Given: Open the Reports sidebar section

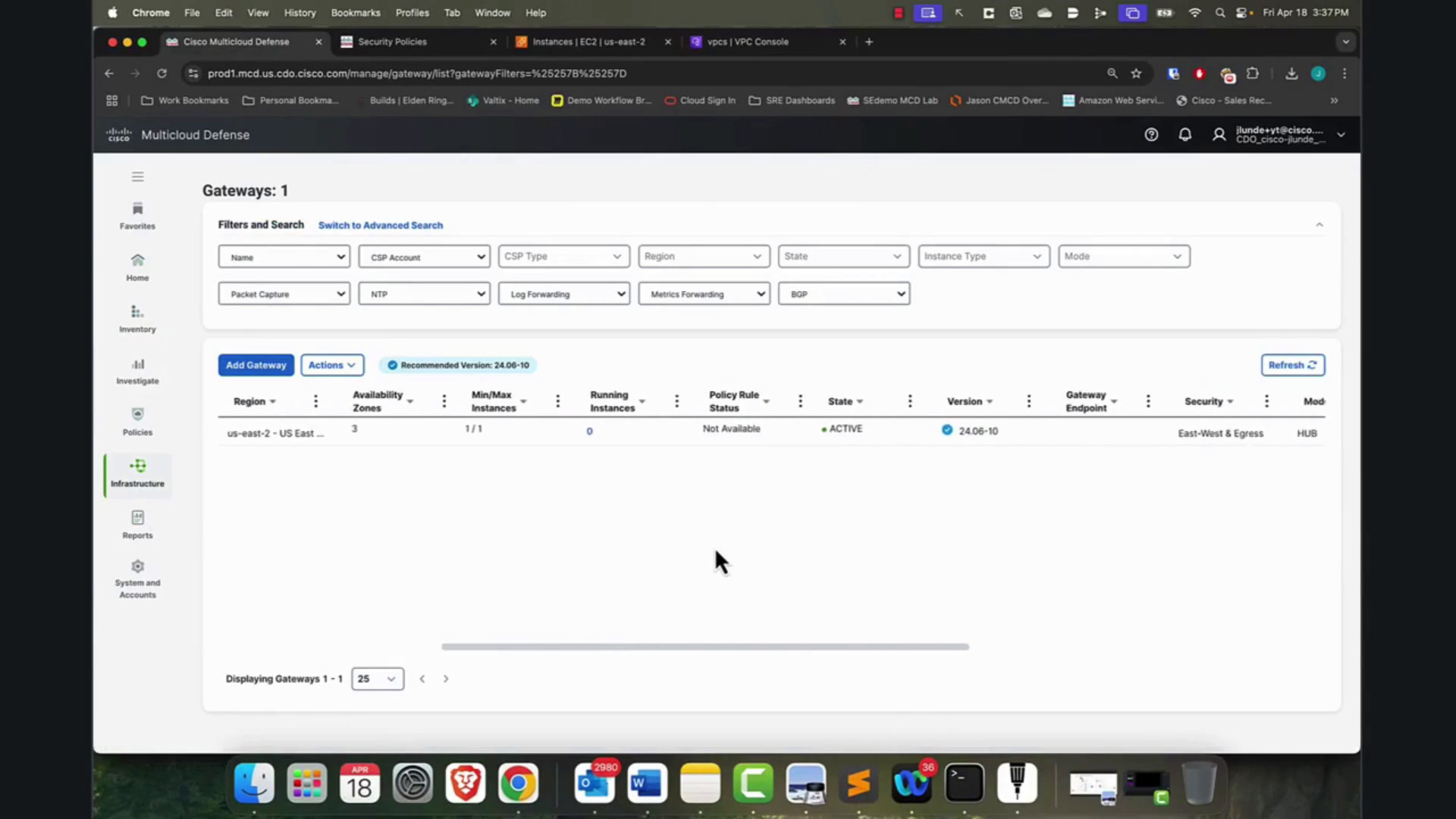Looking at the screenshot, I should coord(137,526).
